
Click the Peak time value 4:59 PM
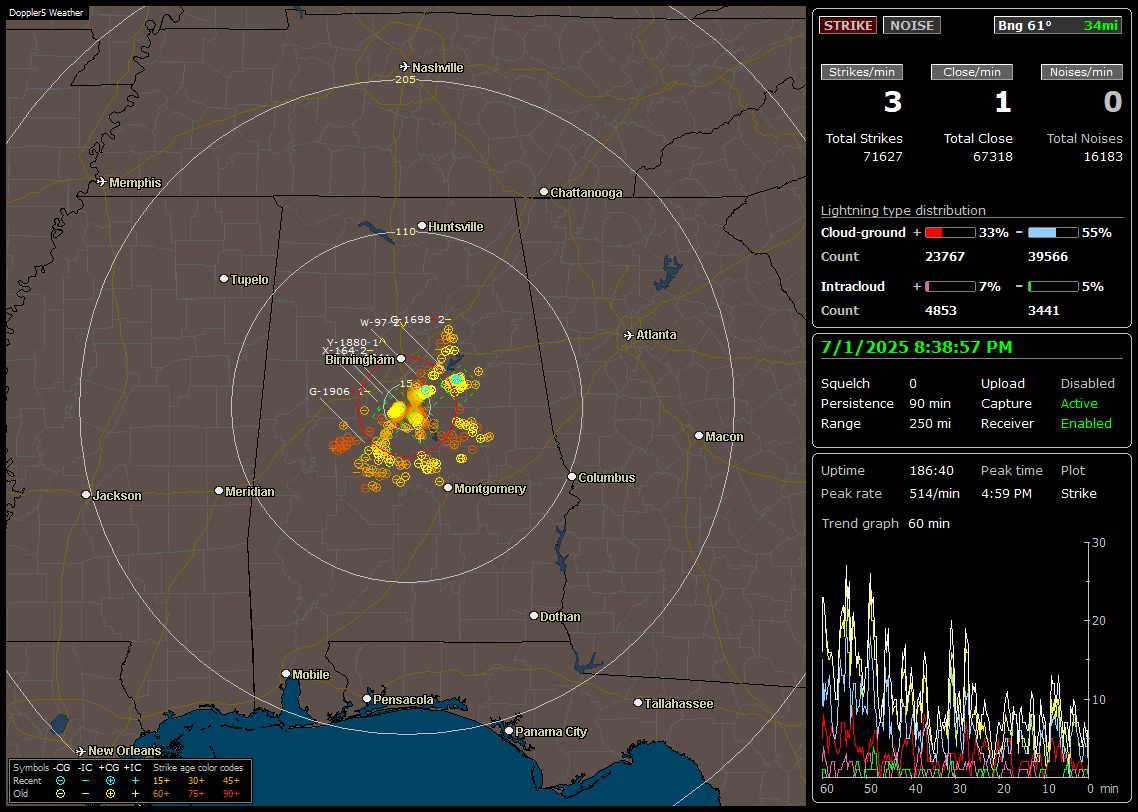coord(1006,493)
